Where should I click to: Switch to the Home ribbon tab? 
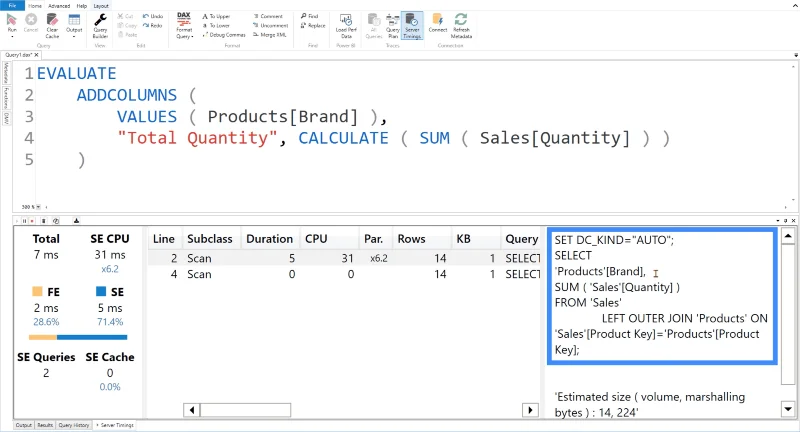point(35,6)
